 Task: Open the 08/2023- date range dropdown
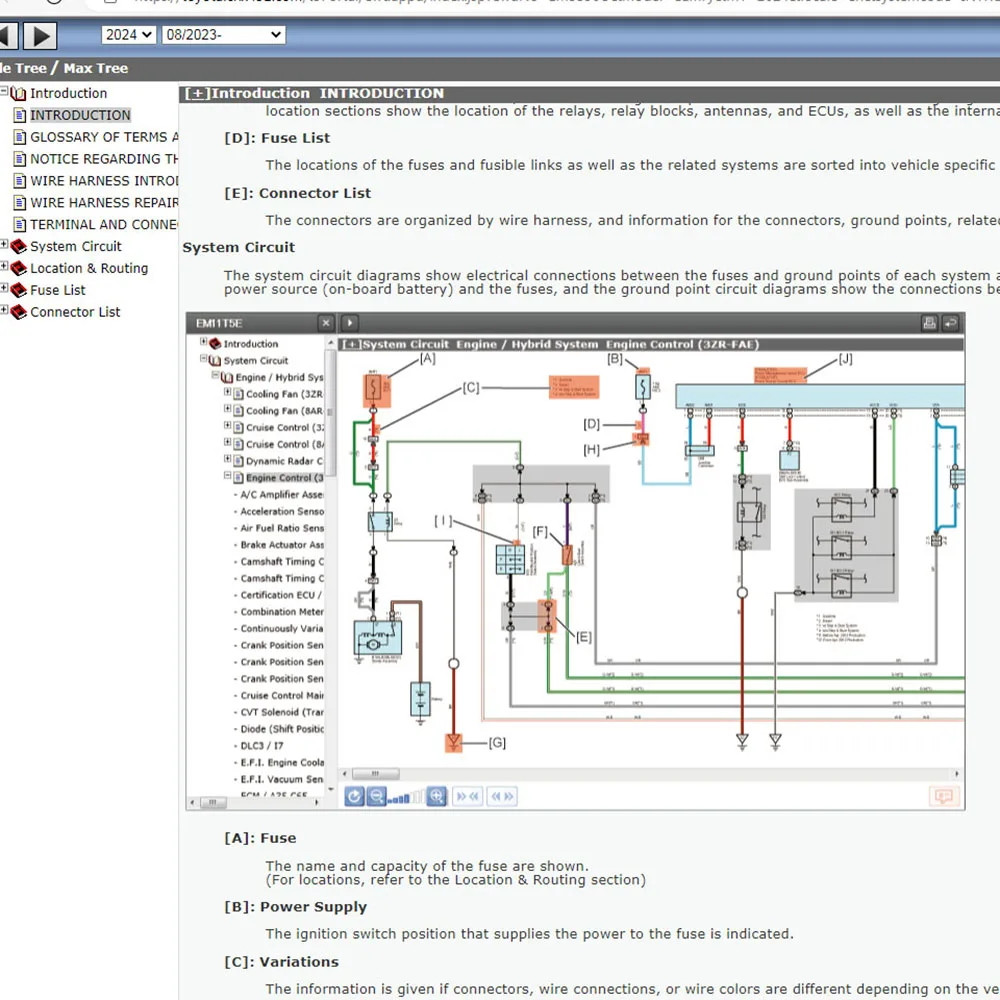[x=223, y=35]
